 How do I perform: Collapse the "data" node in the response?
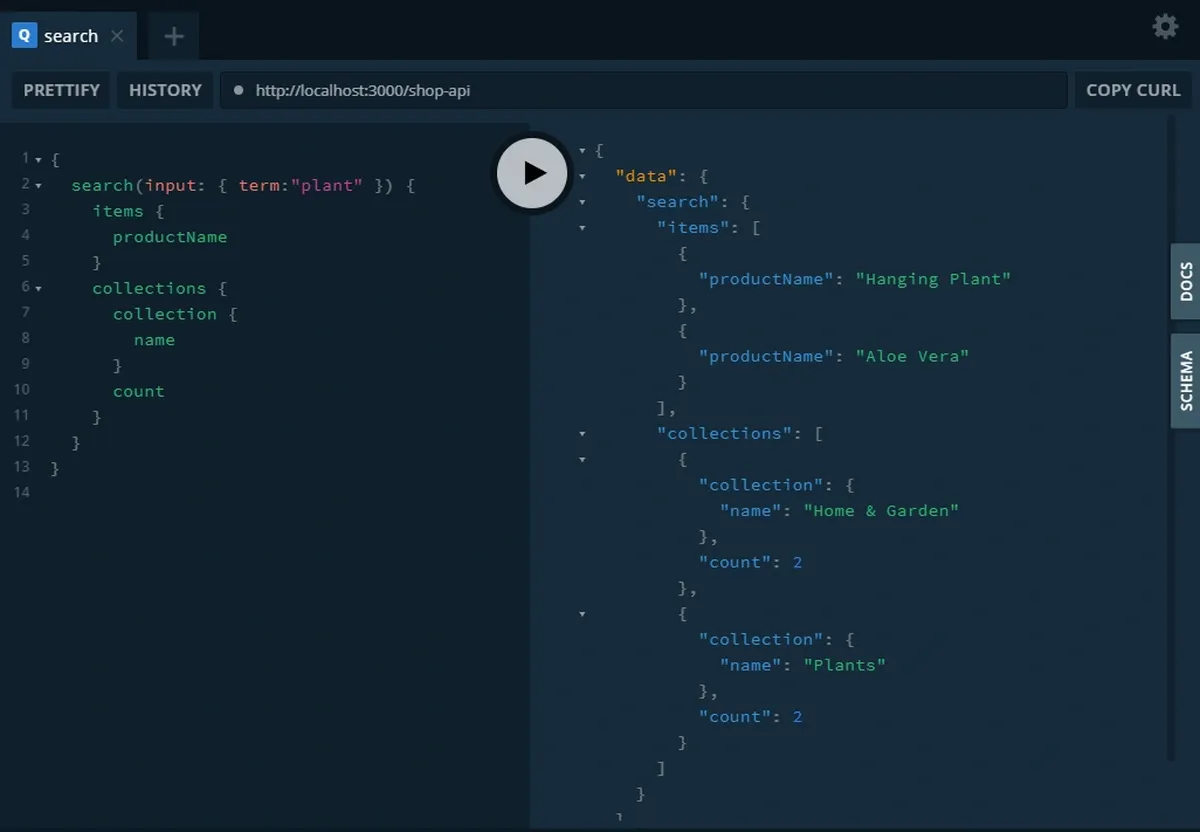point(582,177)
